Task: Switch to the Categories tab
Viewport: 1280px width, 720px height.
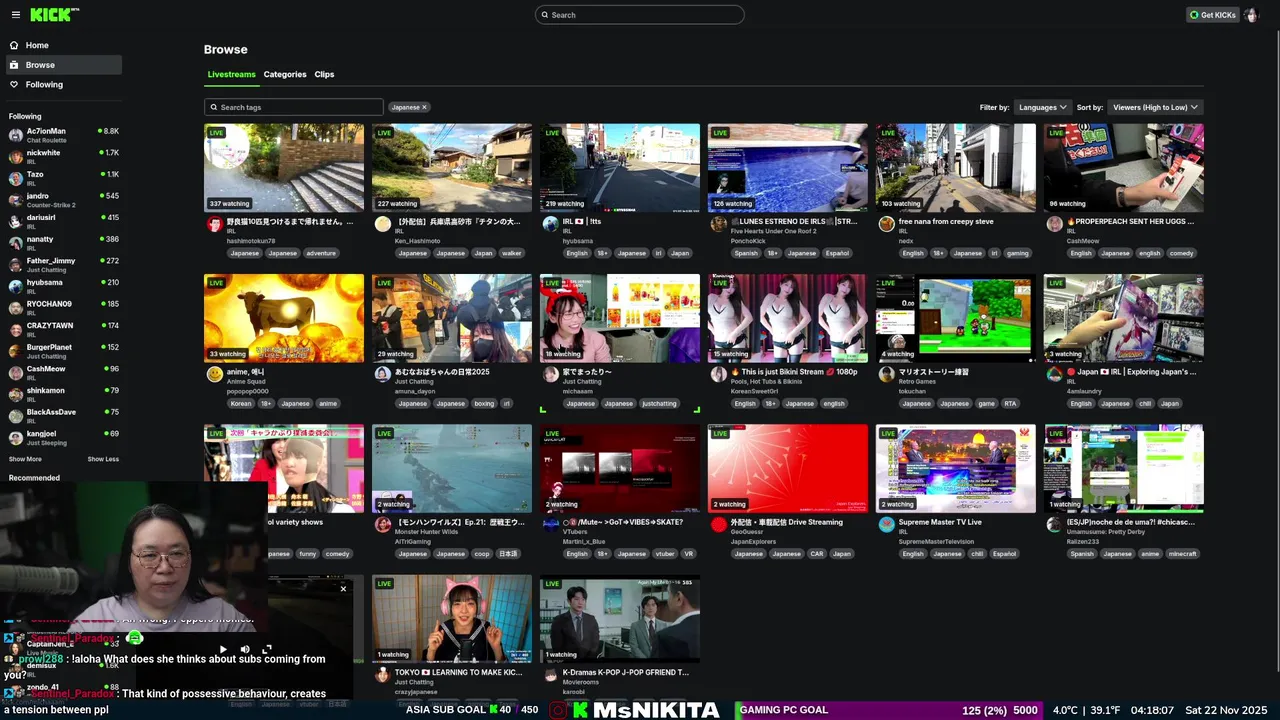Action: [285, 74]
